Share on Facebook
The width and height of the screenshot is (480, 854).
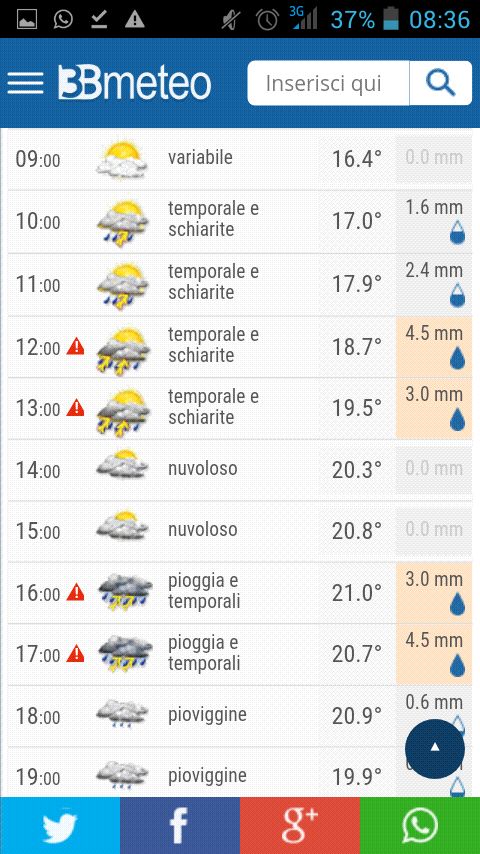180,826
